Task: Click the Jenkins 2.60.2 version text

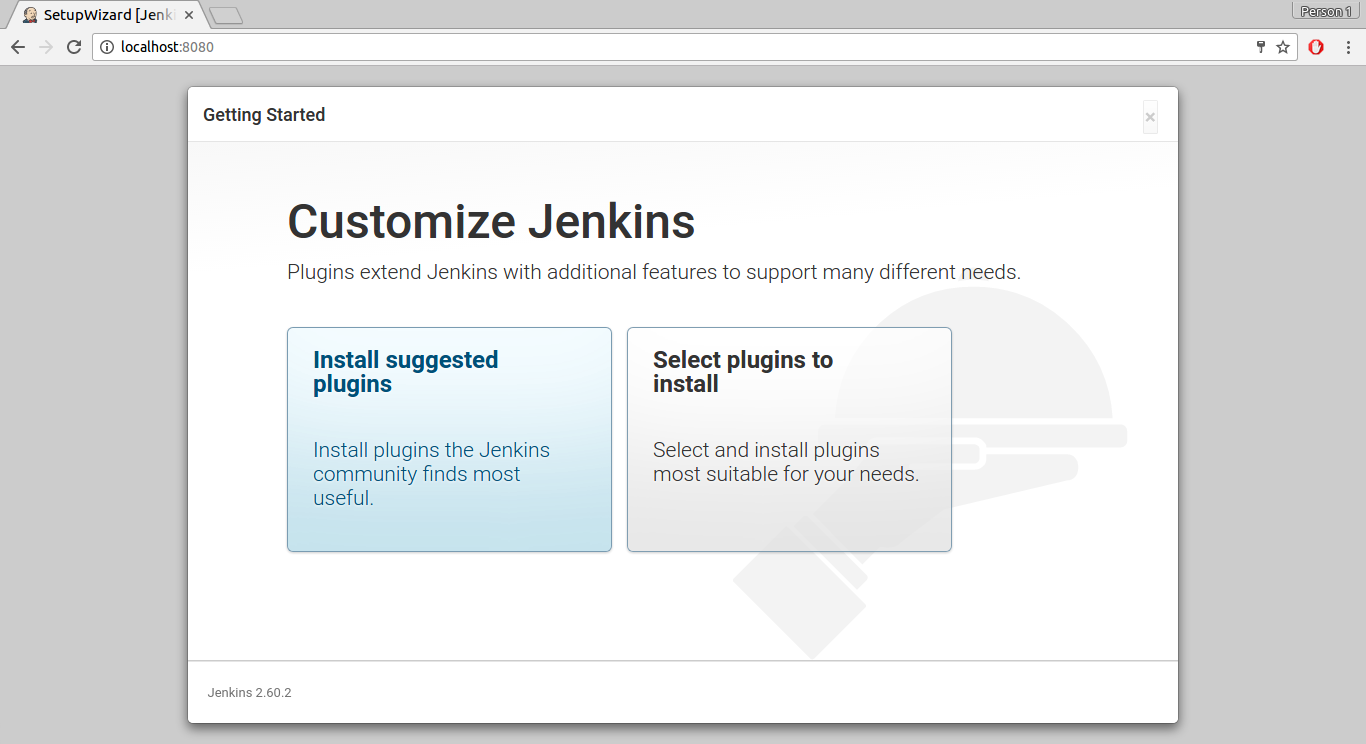Action: 249,692
